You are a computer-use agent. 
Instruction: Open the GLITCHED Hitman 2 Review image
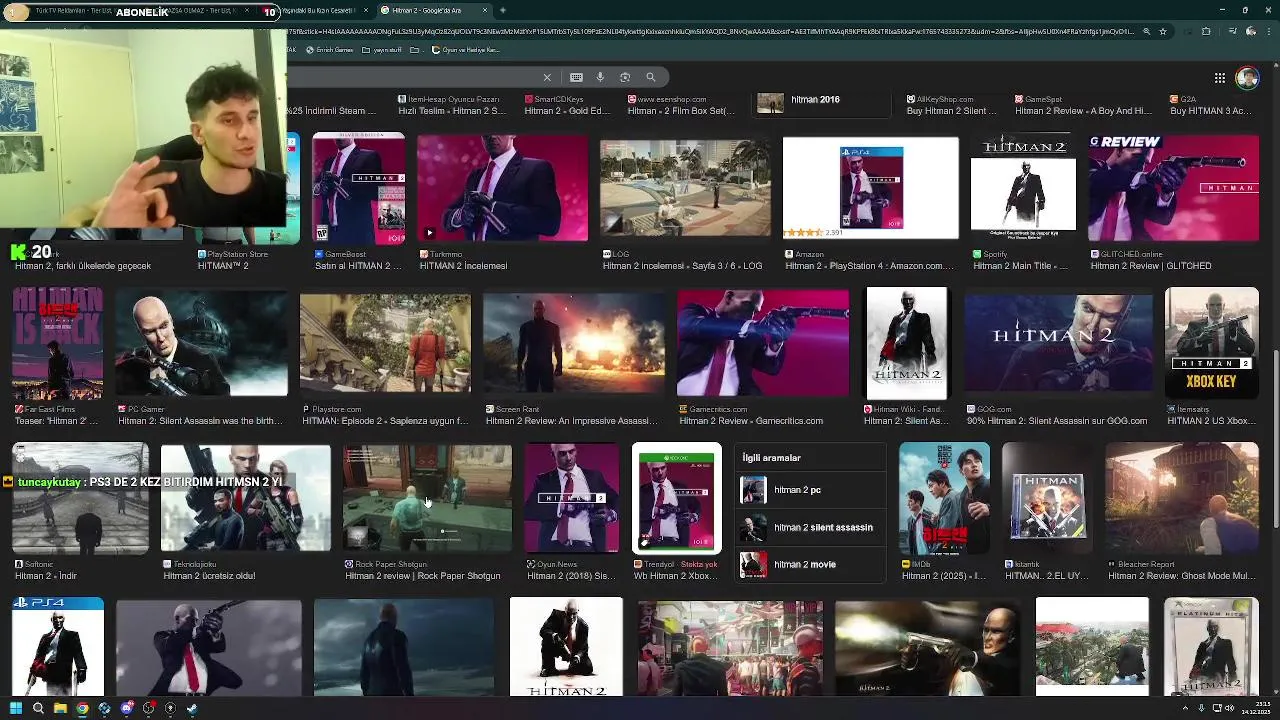pos(1173,188)
